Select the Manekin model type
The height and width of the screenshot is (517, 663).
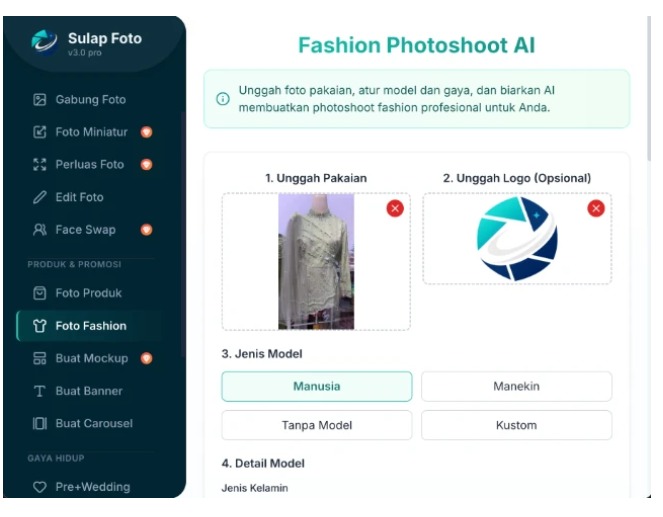coord(516,386)
